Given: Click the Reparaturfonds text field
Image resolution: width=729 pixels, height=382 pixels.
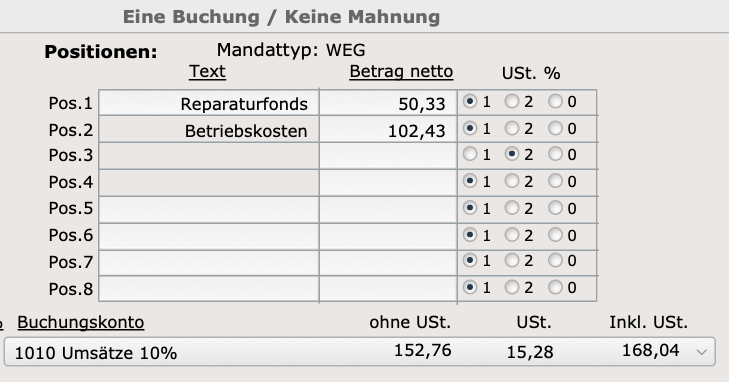Looking at the screenshot, I should click(209, 103).
